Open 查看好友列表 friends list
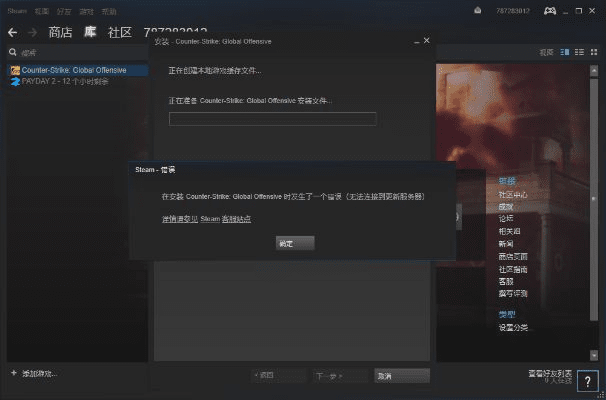Screen dimensions: 606x400 550,374
